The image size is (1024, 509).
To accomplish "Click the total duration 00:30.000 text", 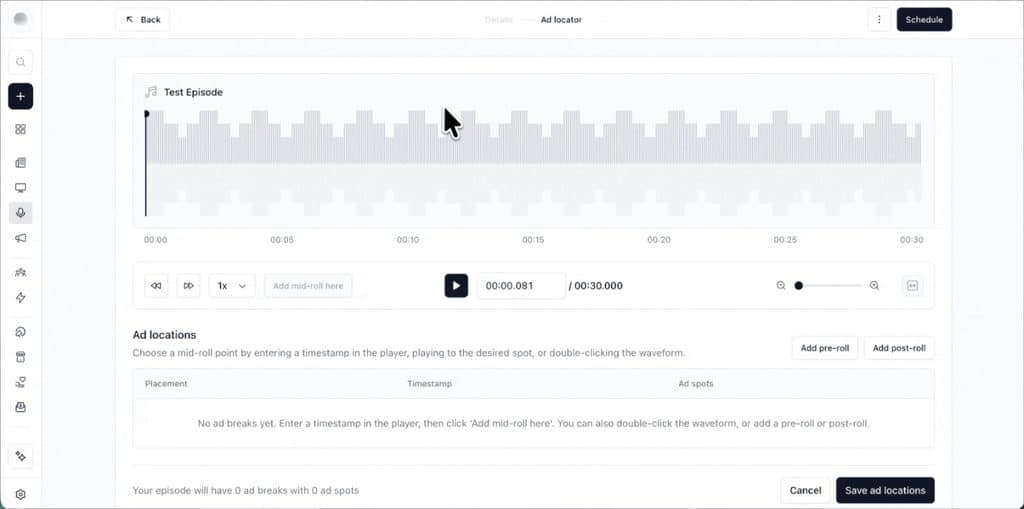I will pyautogui.click(x=598, y=286).
